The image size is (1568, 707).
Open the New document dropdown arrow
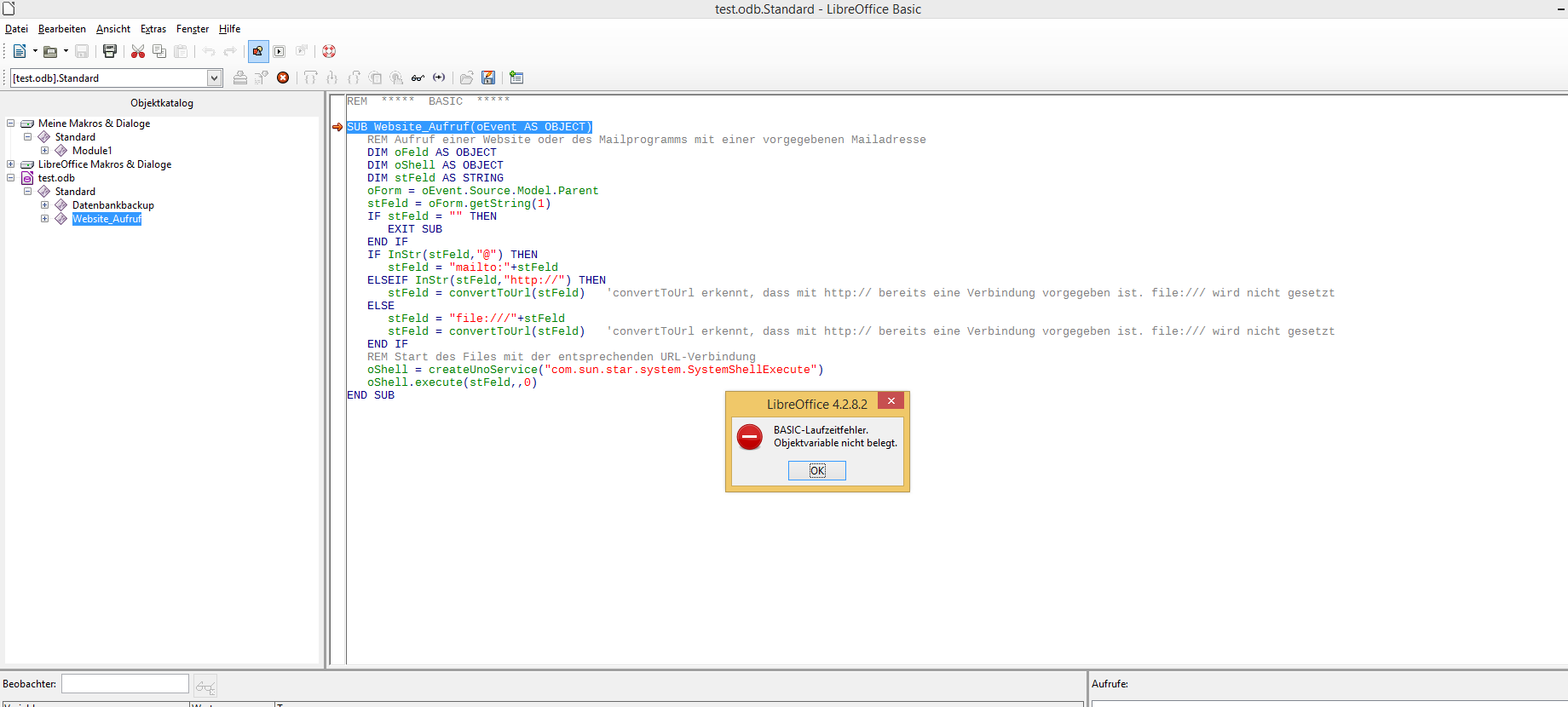pyautogui.click(x=35, y=51)
